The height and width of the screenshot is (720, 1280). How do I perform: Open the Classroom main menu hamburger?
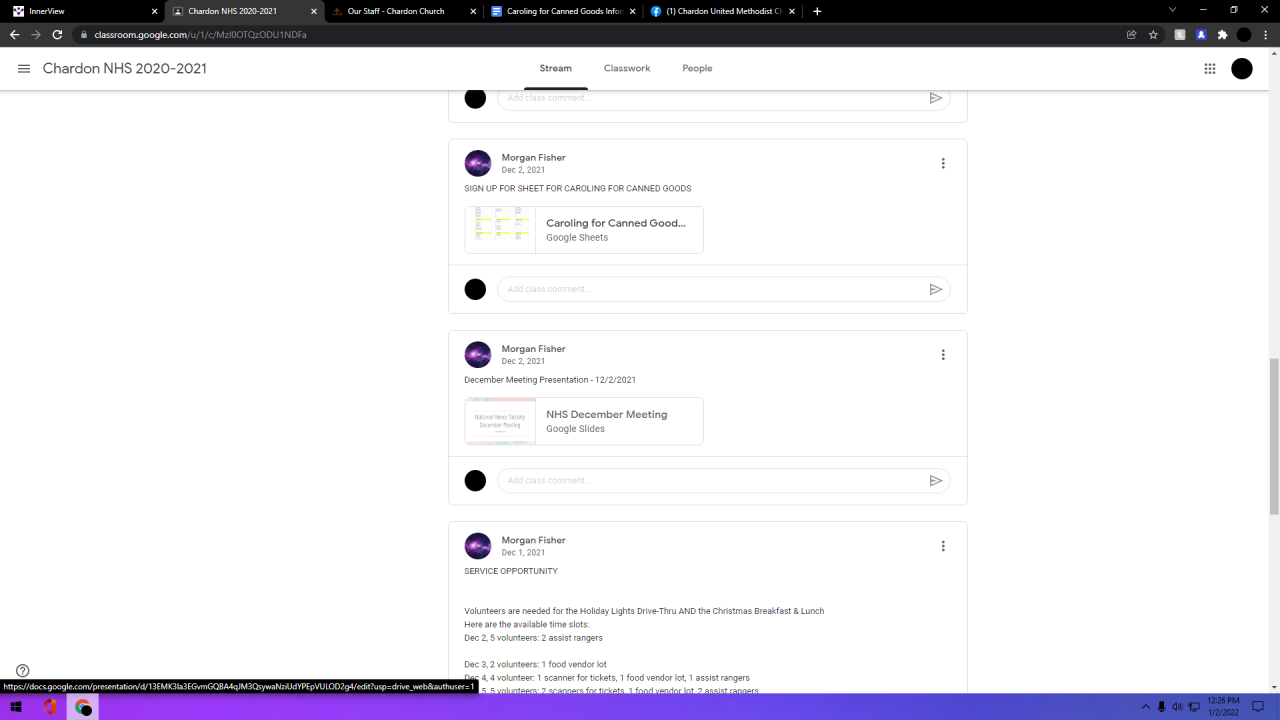[24, 69]
